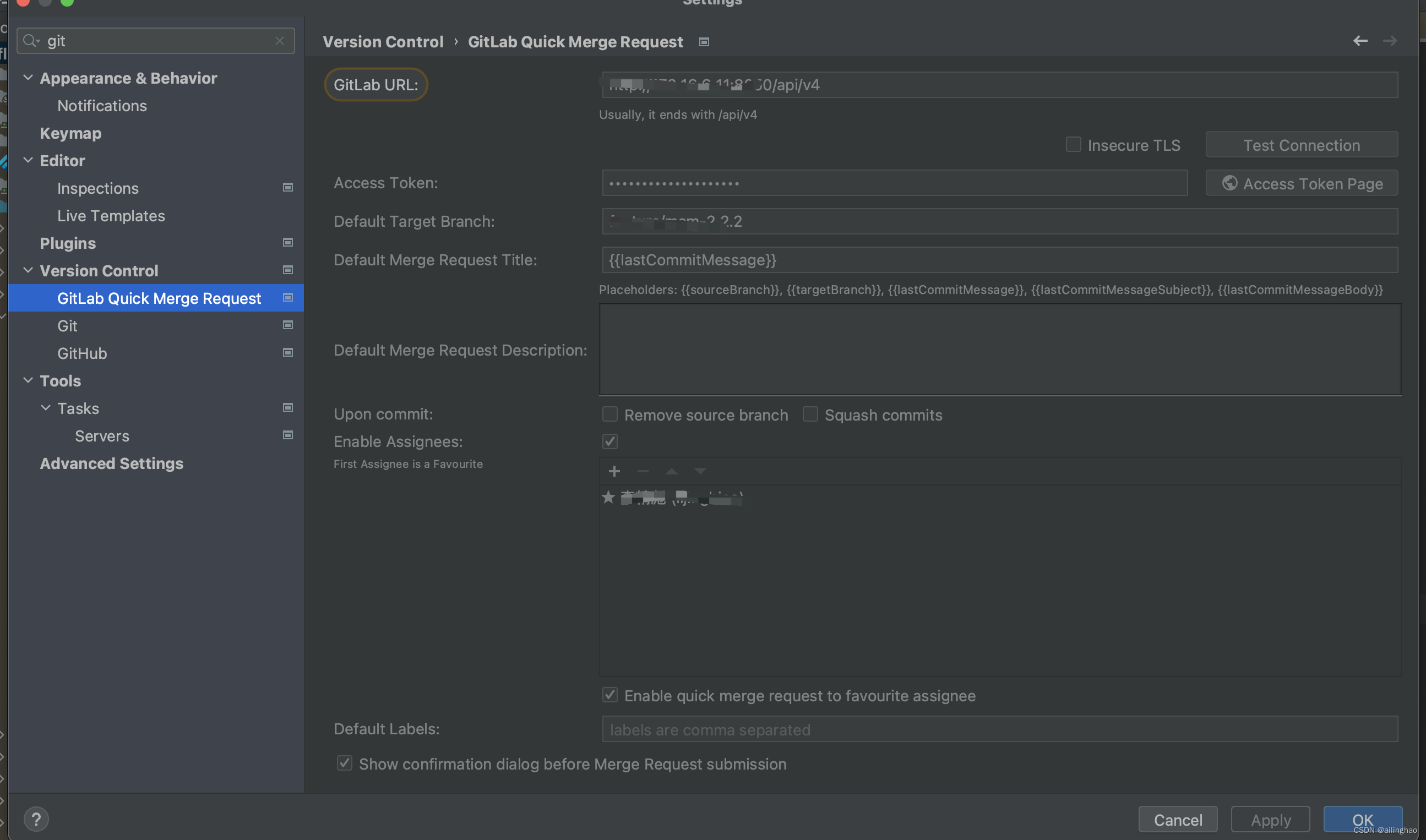The width and height of the screenshot is (1426, 840).
Task: Open the Servers settings page
Action: point(102,436)
